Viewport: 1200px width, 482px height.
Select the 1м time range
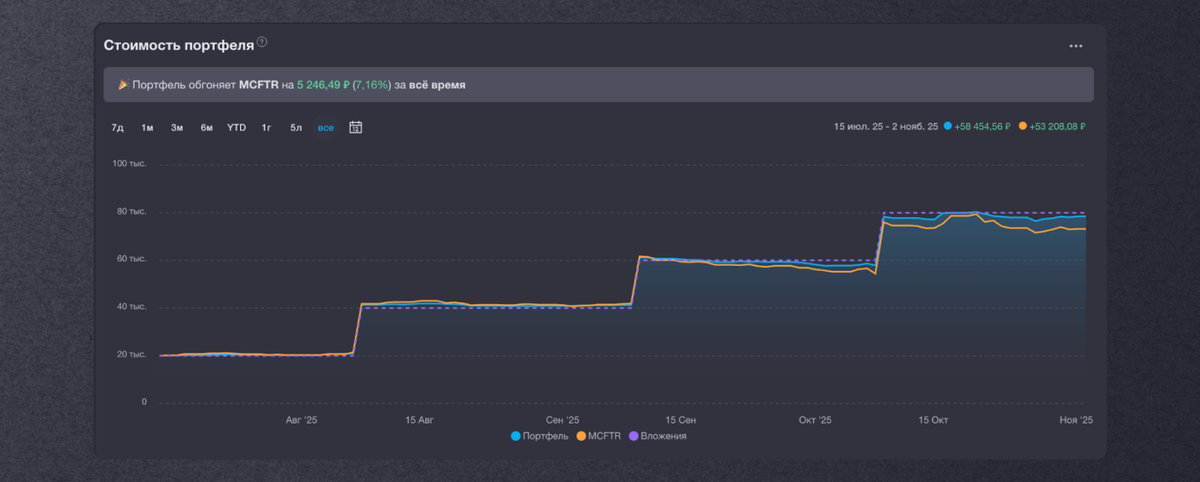[147, 128]
